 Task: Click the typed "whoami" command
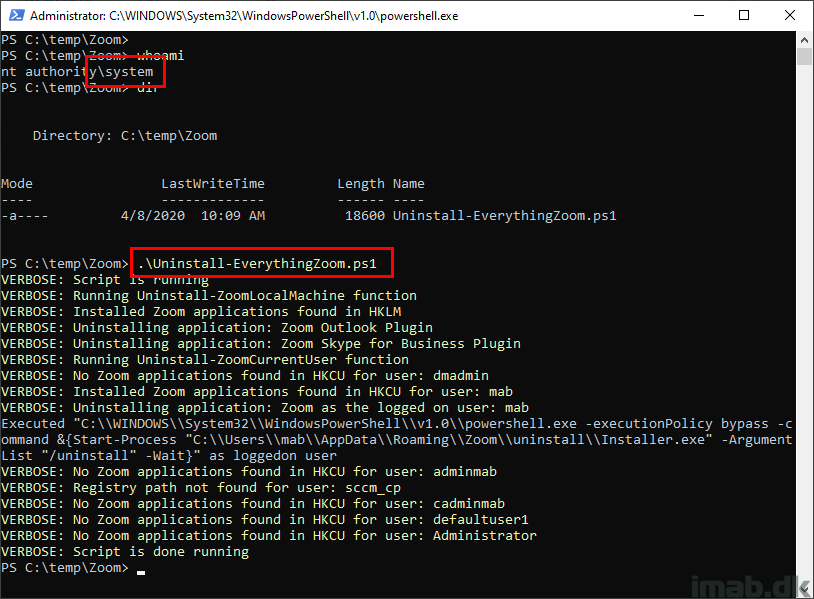(160, 56)
